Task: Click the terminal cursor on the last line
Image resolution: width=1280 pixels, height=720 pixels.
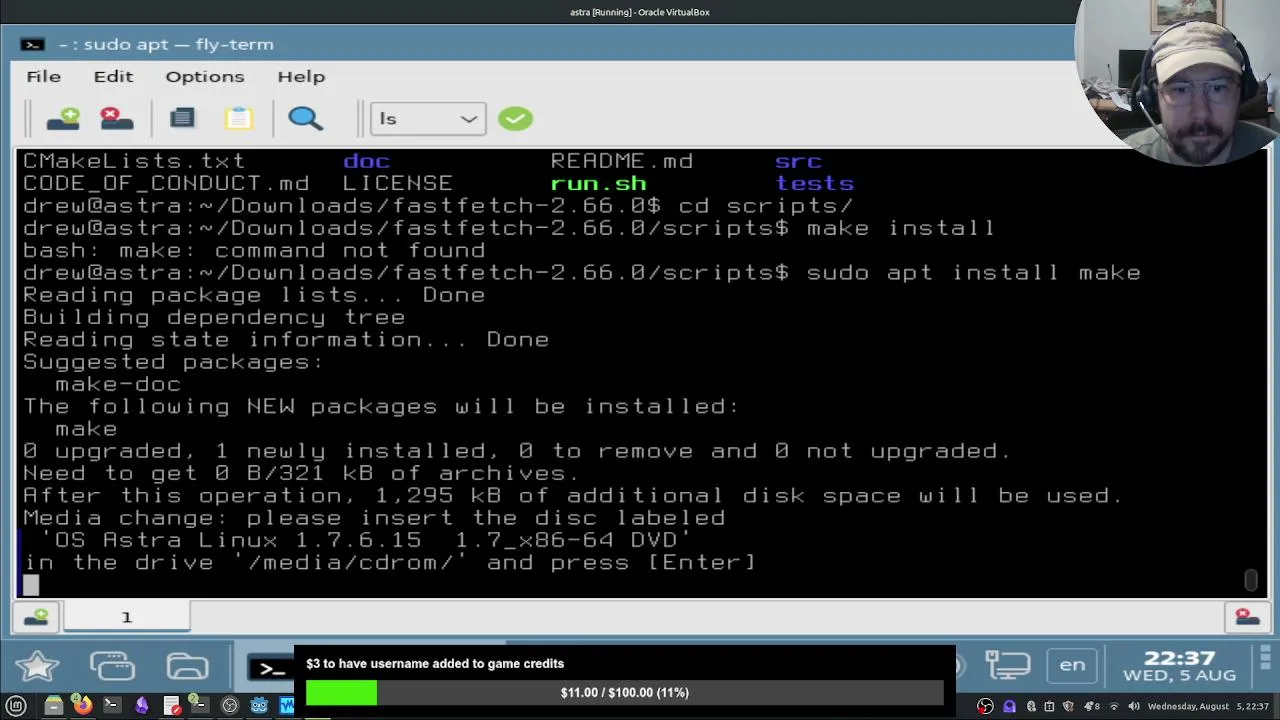Action: click(31, 585)
